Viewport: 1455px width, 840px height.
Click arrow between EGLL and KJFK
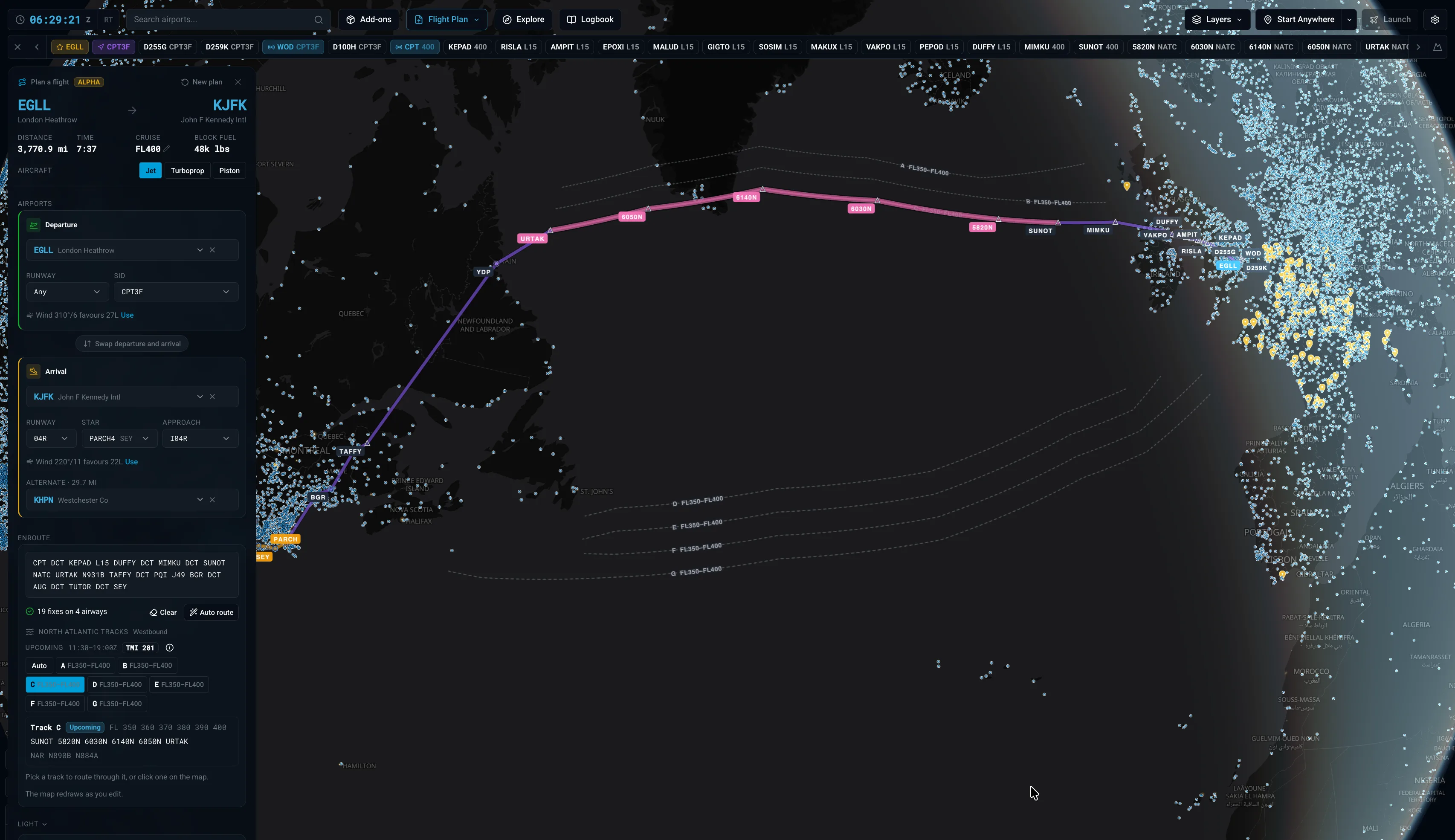[132, 110]
